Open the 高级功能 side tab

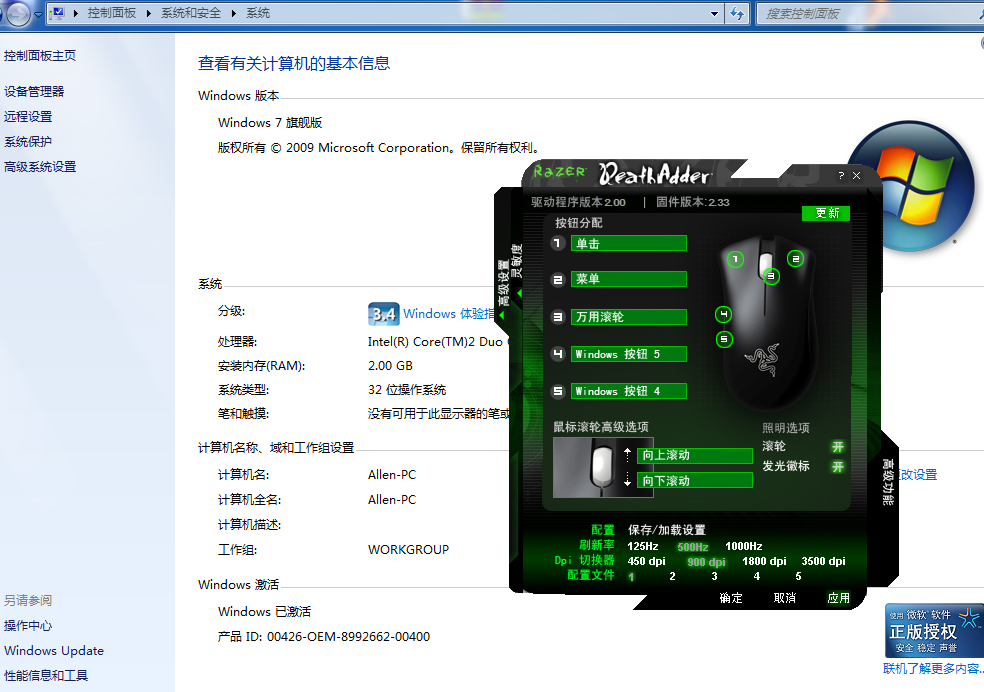click(887, 482)
